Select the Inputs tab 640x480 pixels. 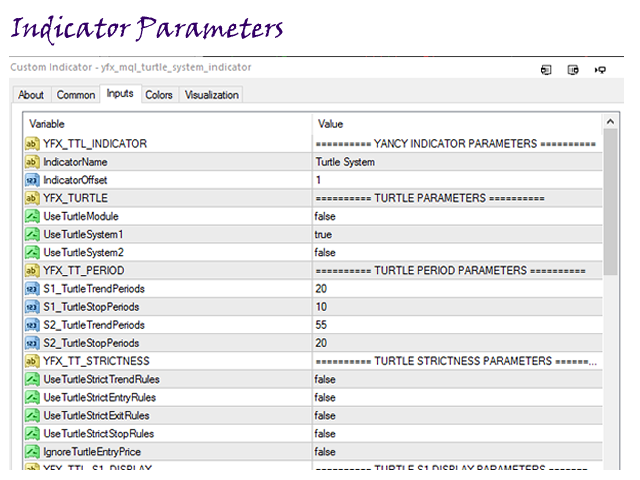click(x=120, y=93)
